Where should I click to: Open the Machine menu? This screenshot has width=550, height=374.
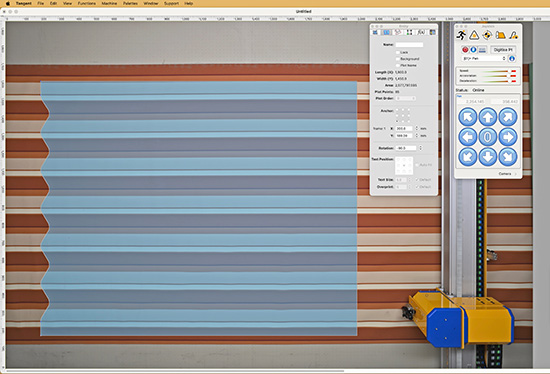pos(109,3)
